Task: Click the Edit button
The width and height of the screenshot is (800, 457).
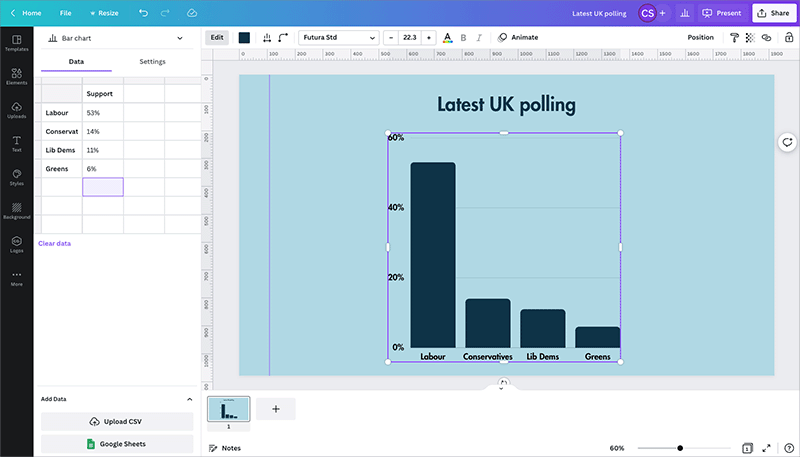Action: (x=217, y=37)
